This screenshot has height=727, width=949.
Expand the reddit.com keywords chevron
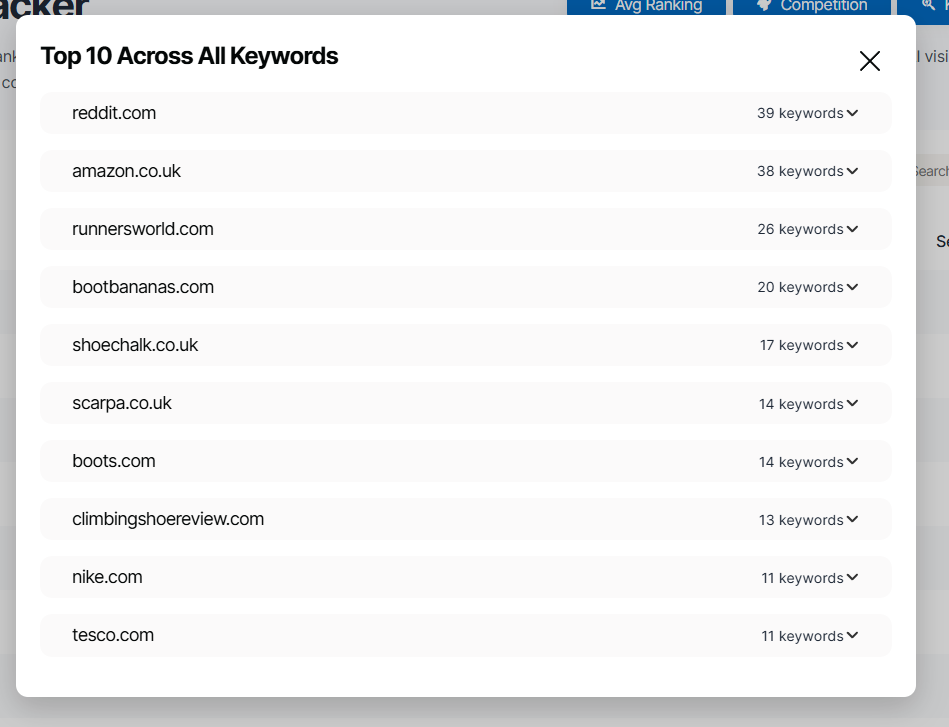[852, 113]
